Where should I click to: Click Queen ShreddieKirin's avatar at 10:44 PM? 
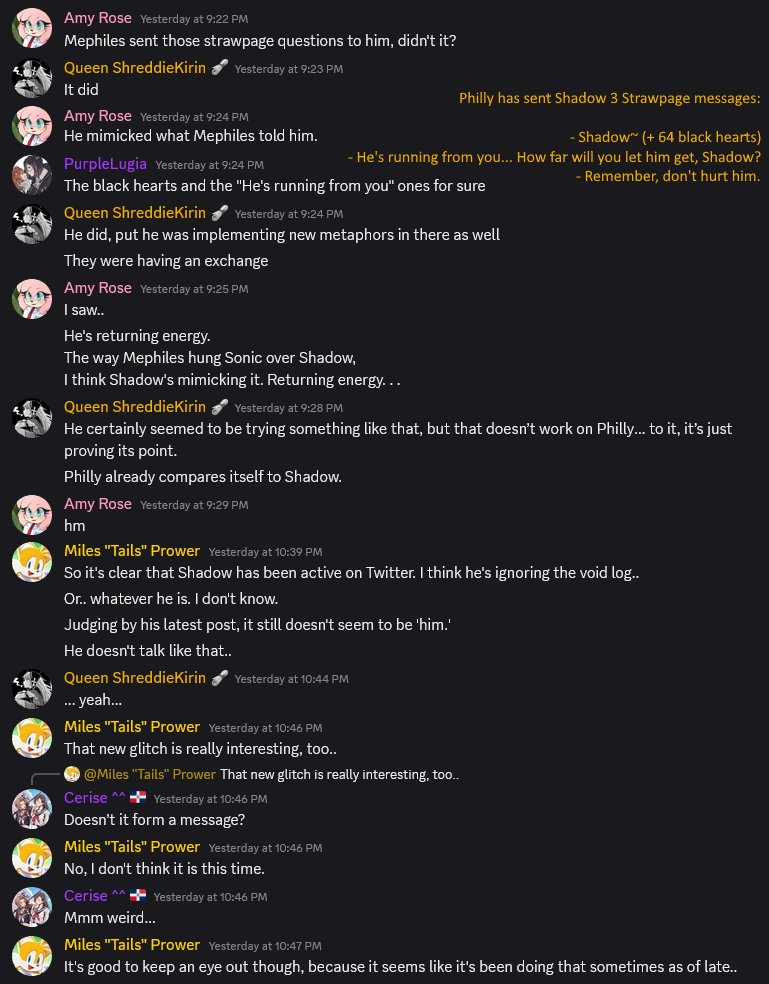coord(32,689)
